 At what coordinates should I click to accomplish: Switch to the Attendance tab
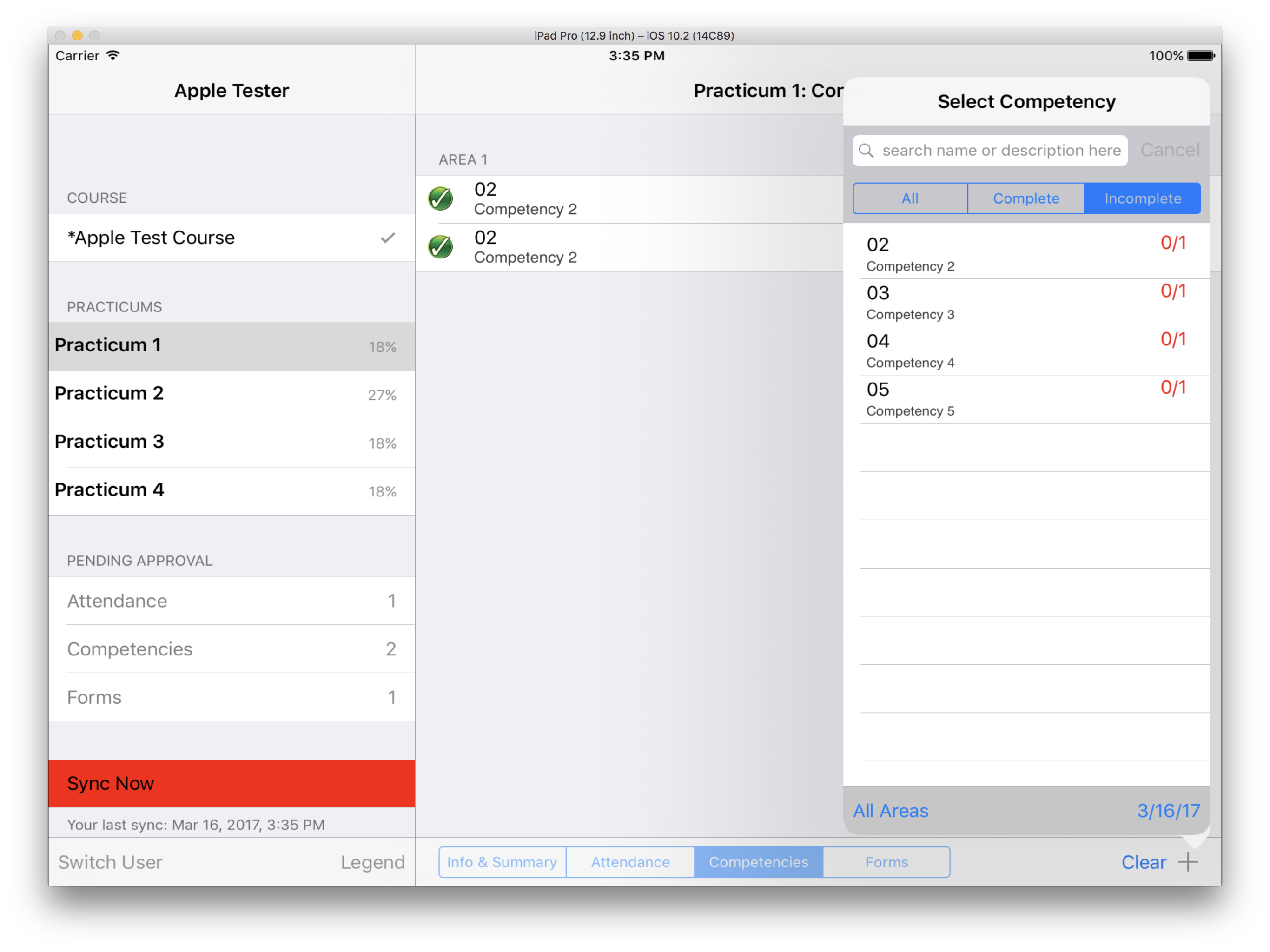tap(630, 862)
